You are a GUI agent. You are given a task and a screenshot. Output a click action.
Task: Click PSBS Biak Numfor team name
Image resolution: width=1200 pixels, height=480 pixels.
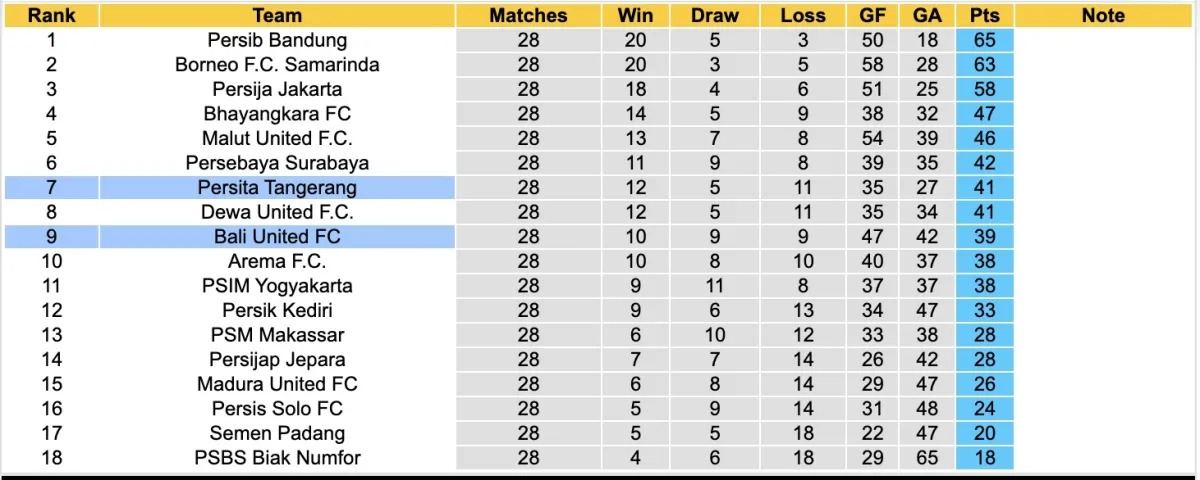pos(277,458)
